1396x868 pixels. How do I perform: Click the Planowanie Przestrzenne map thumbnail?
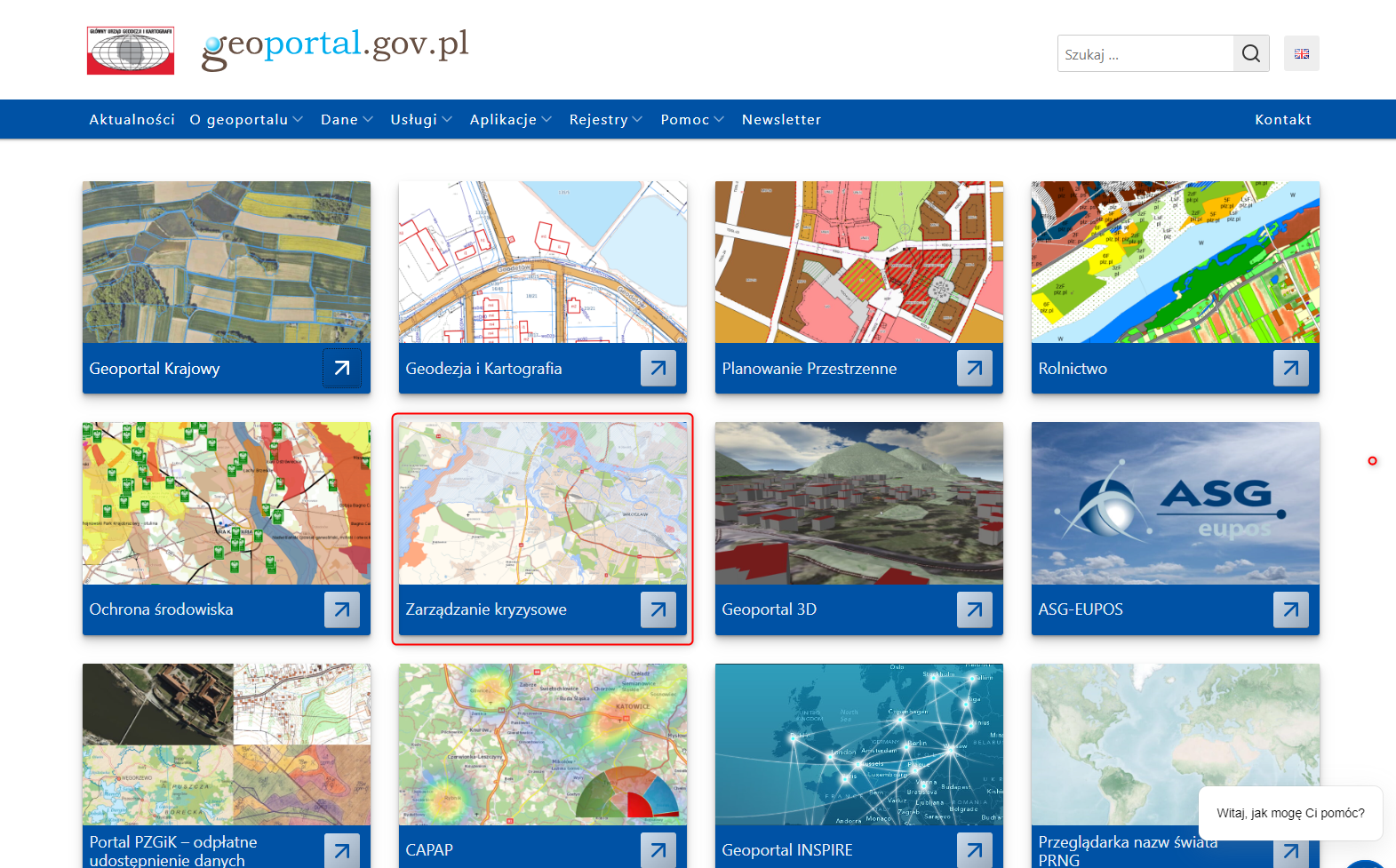point(859,262)
